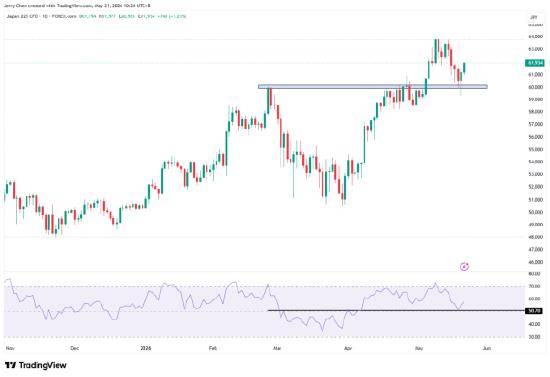Click the Apr label on the time axis
The width and height of the screenshot is (550, 377).
coord(348,348)
